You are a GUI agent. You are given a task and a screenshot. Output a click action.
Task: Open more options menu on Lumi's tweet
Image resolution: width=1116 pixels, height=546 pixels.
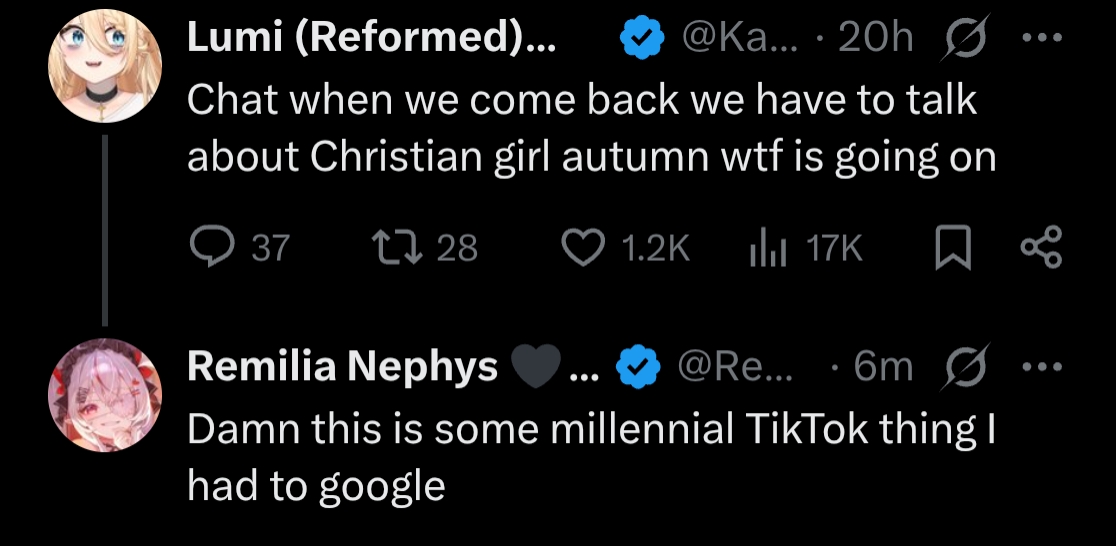(1042, 38)
